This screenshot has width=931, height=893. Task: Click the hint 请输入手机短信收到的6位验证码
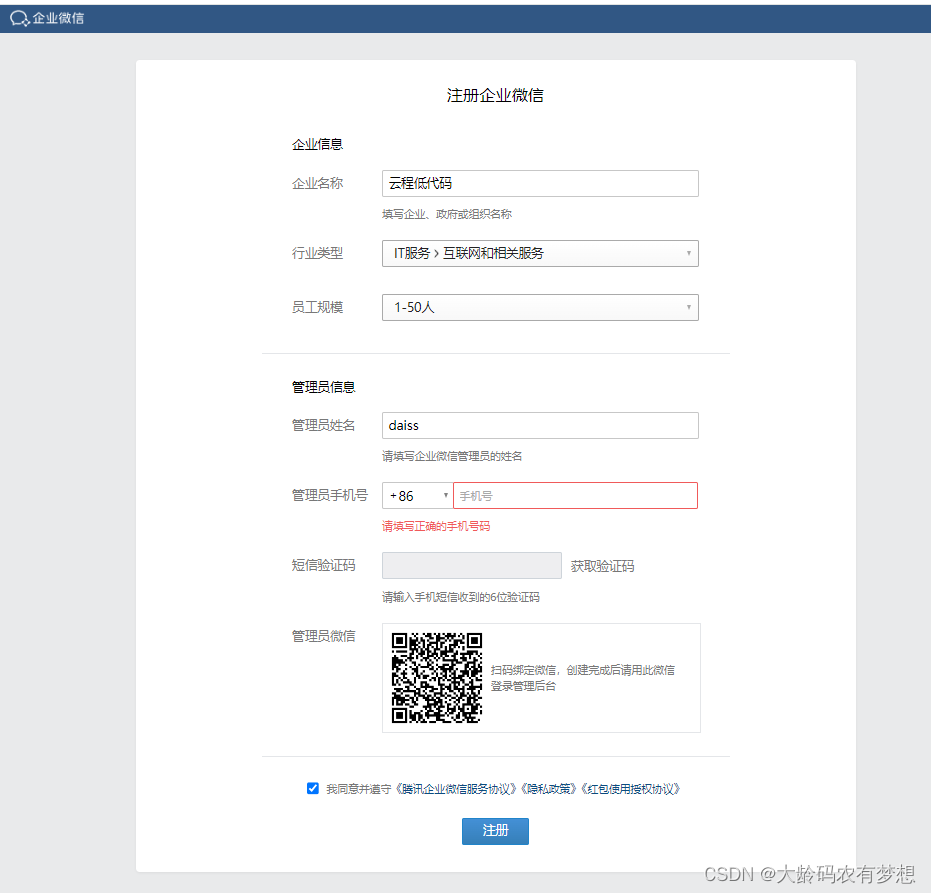click(x=461, y=597)
